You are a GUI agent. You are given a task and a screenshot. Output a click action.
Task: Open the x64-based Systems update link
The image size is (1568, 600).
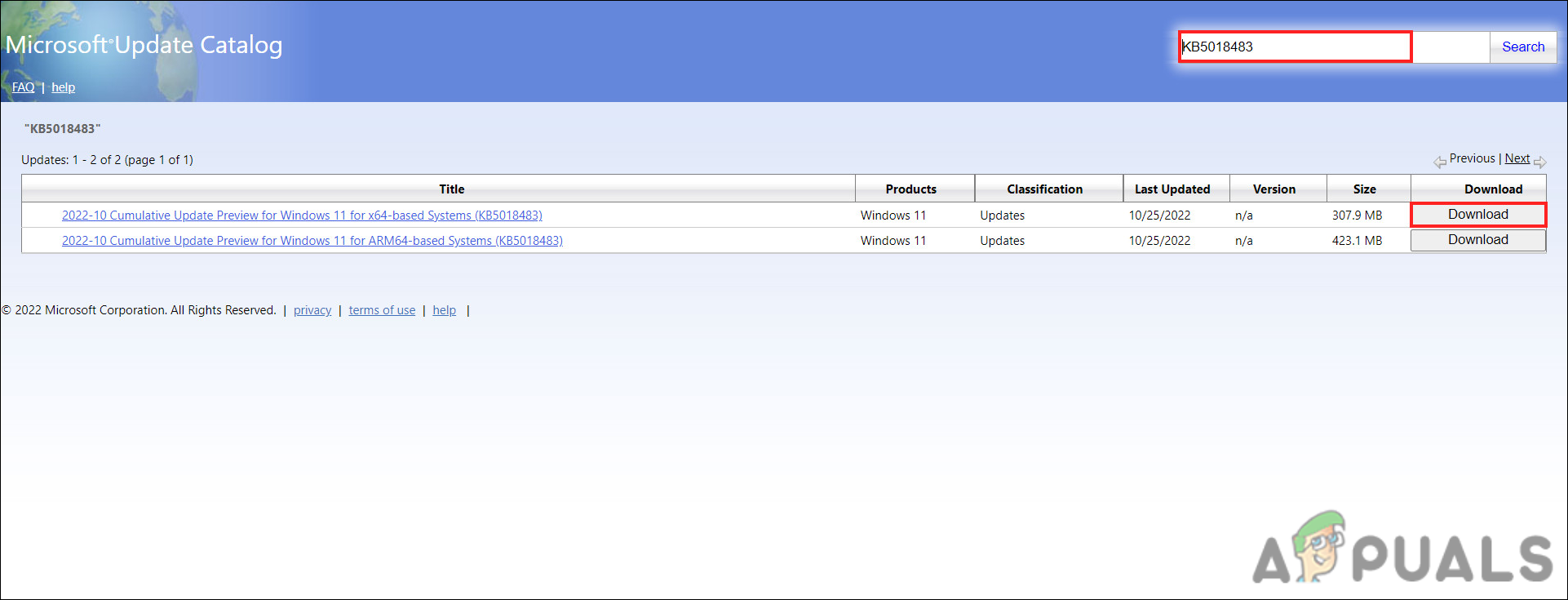pos(302,216)
